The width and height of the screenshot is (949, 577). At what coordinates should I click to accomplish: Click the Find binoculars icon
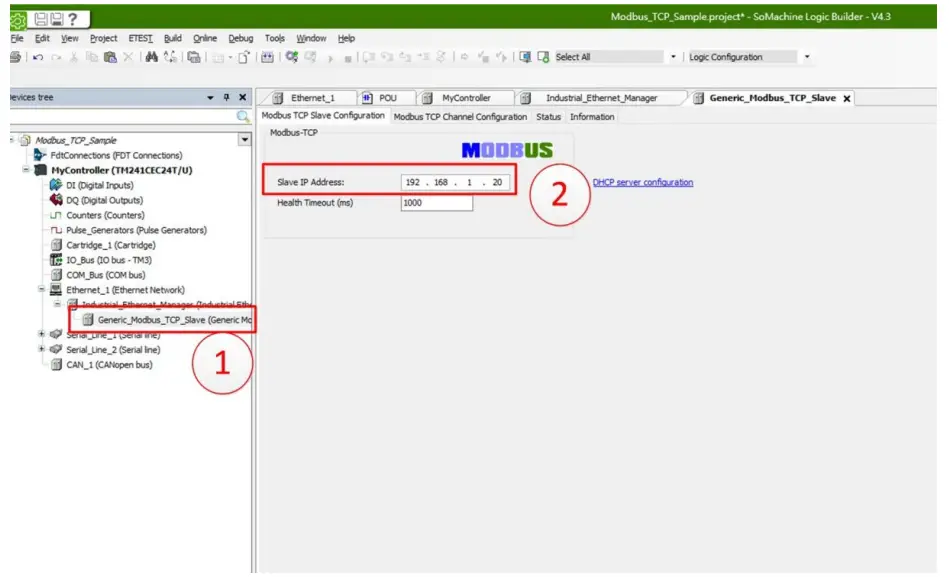151,57
